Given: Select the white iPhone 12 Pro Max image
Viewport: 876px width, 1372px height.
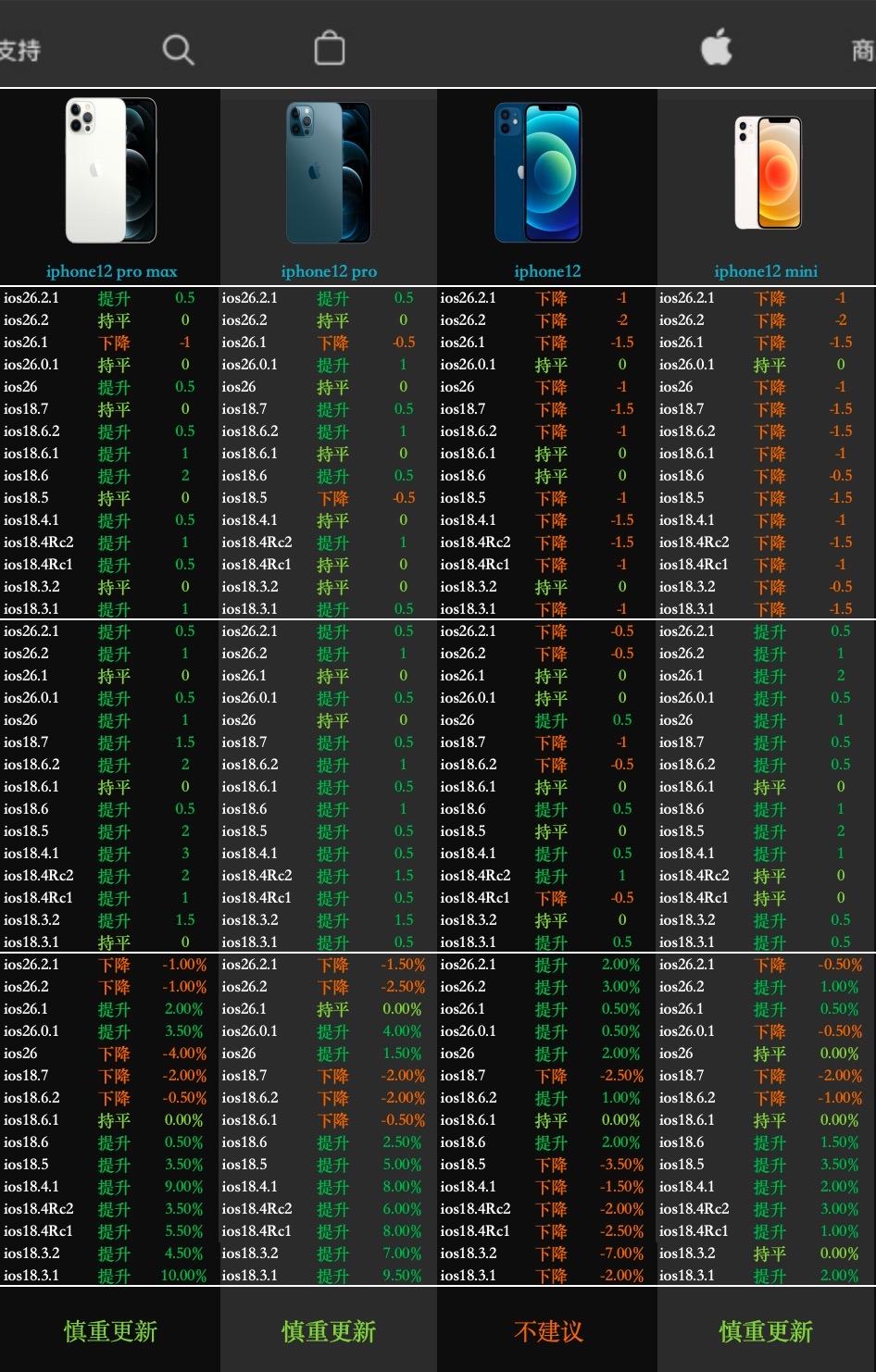Looking at the screenshot, I should click(111, 170).
